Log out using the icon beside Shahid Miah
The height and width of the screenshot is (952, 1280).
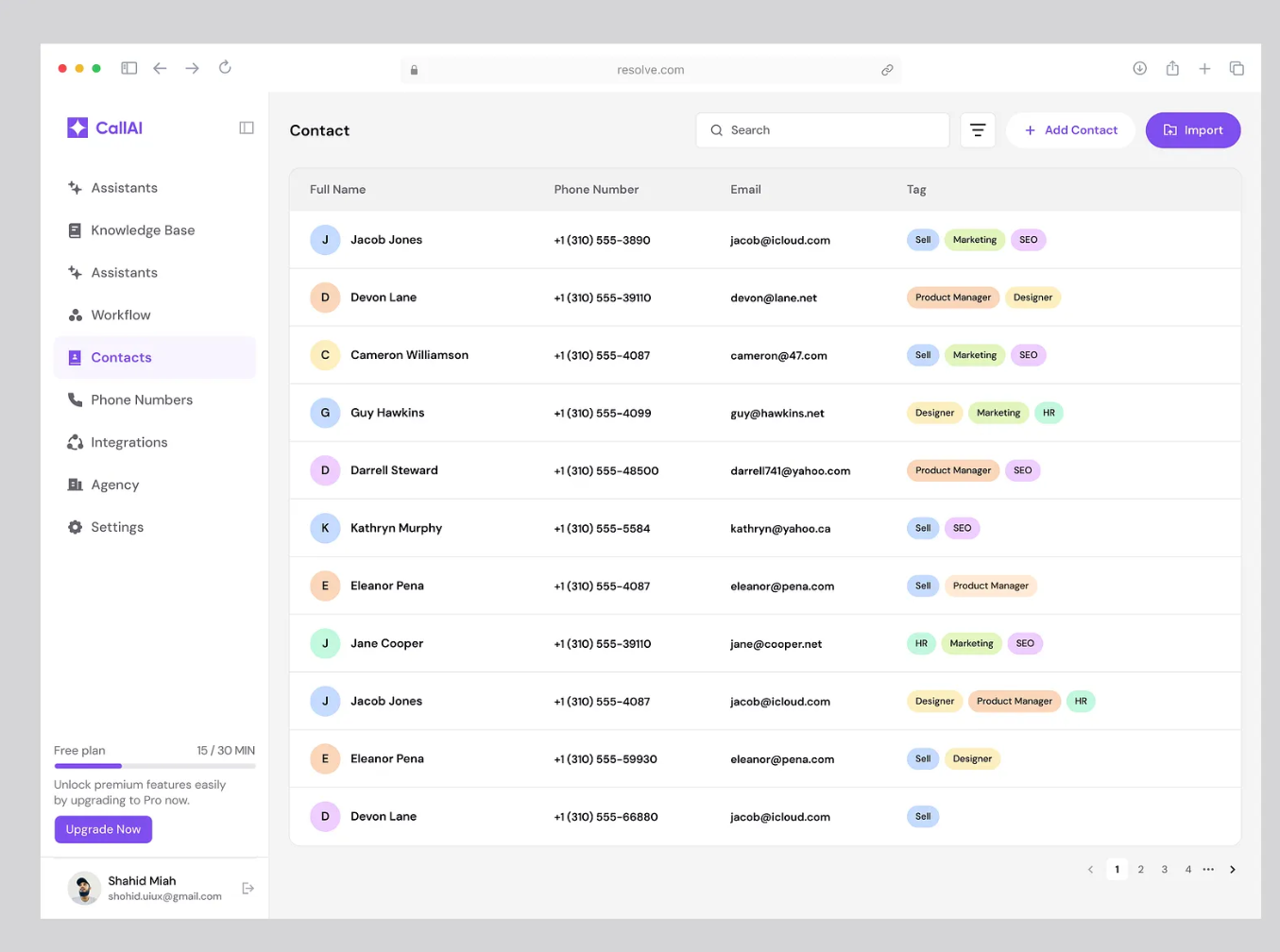point(248,888)
